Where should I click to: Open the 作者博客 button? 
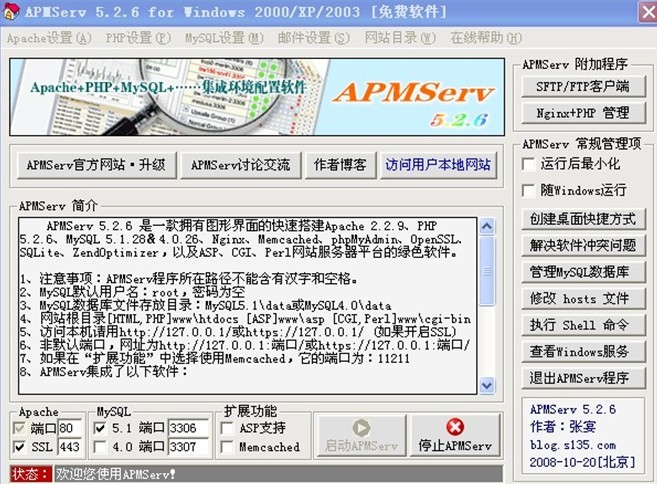[340, 165]
